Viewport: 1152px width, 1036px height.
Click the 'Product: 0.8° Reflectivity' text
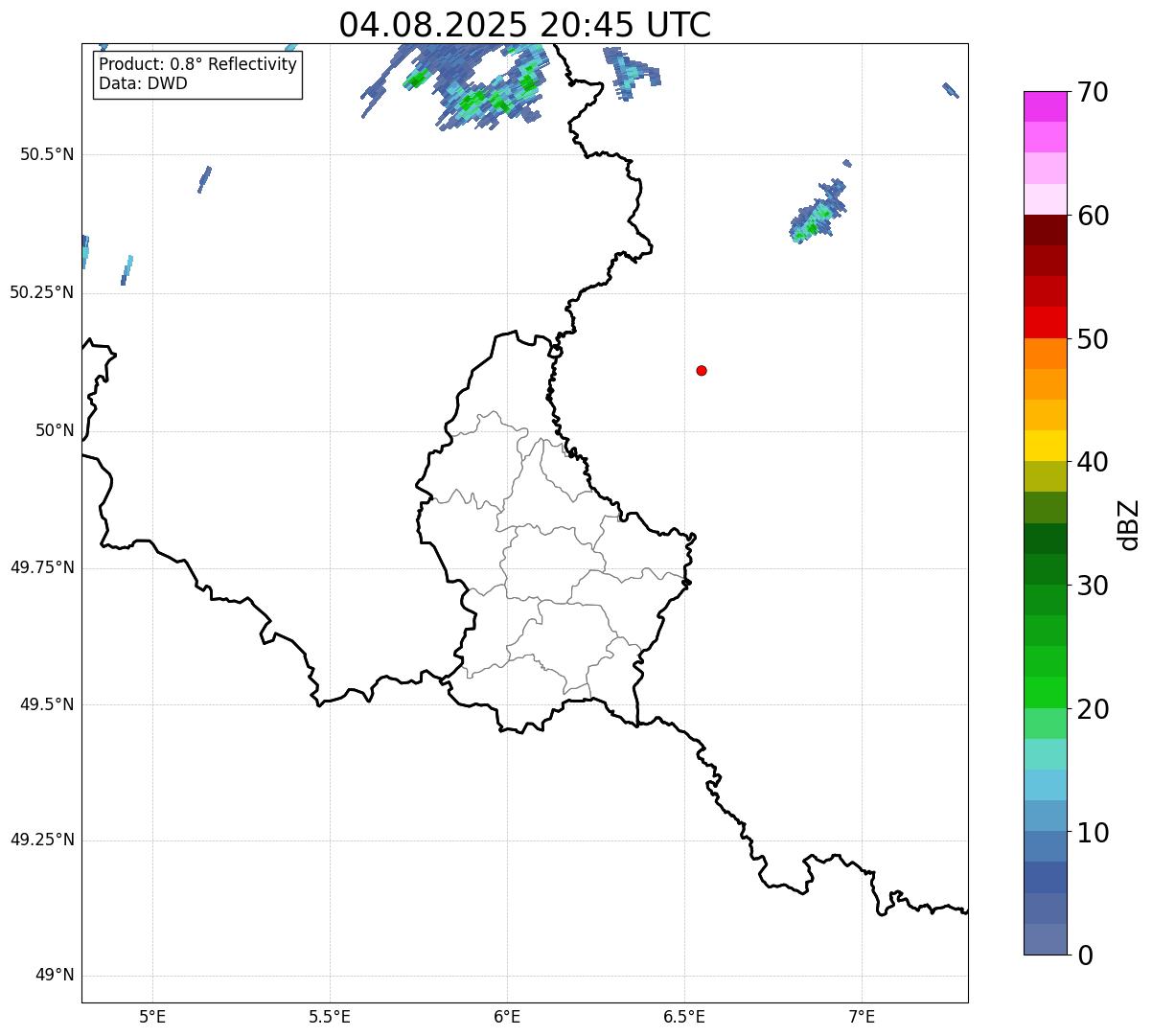pyautogui.click(x=197, y=64)
